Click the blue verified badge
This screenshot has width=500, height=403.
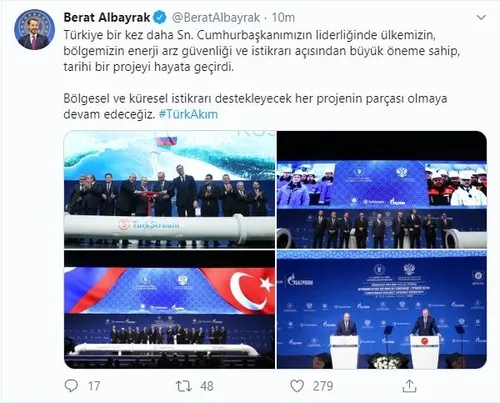pos(160,18)
